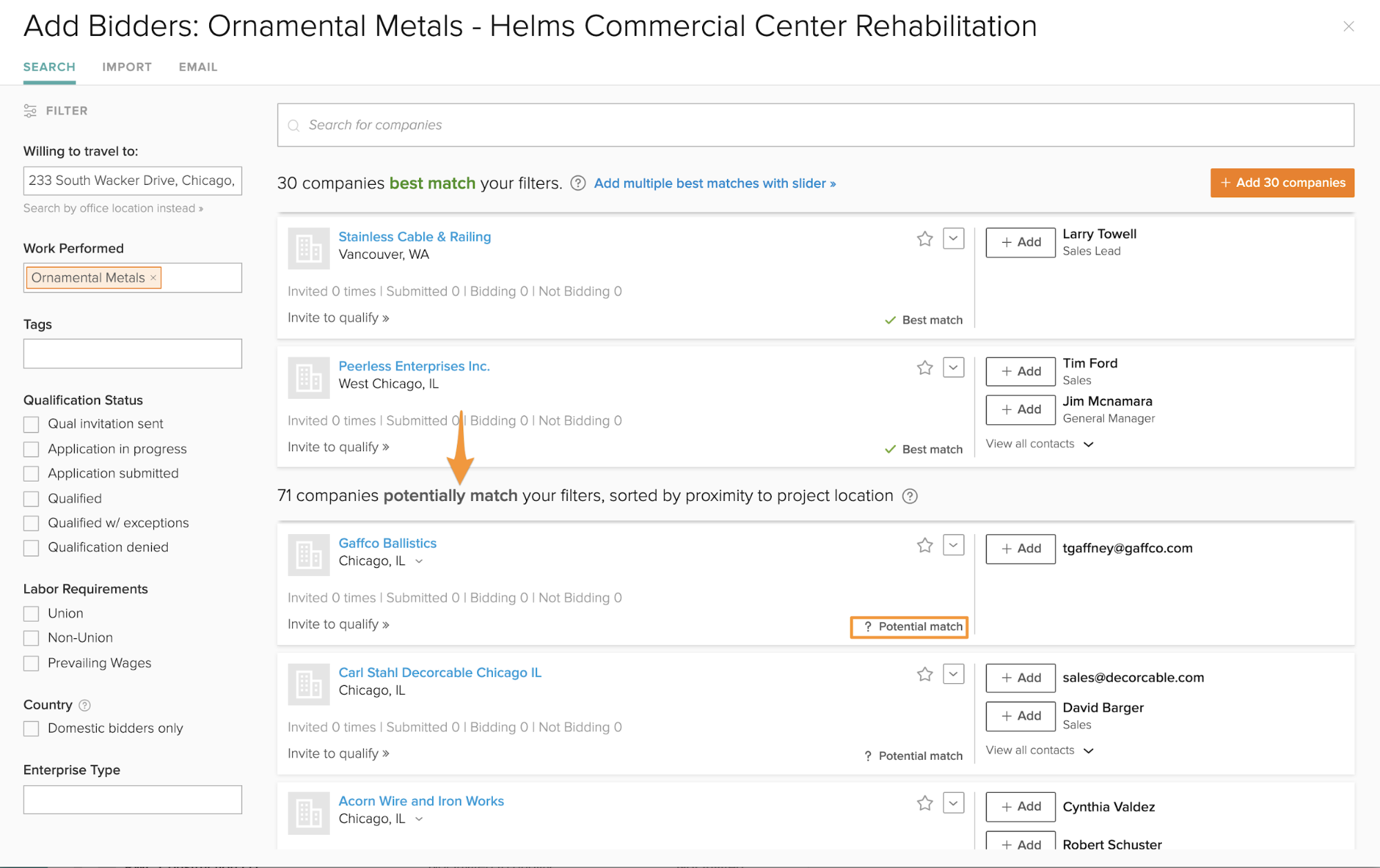This screenshot has width=1380, height=868.
Task: Click help icon beside potentially match heading
Action: click(x=910, y=496)
